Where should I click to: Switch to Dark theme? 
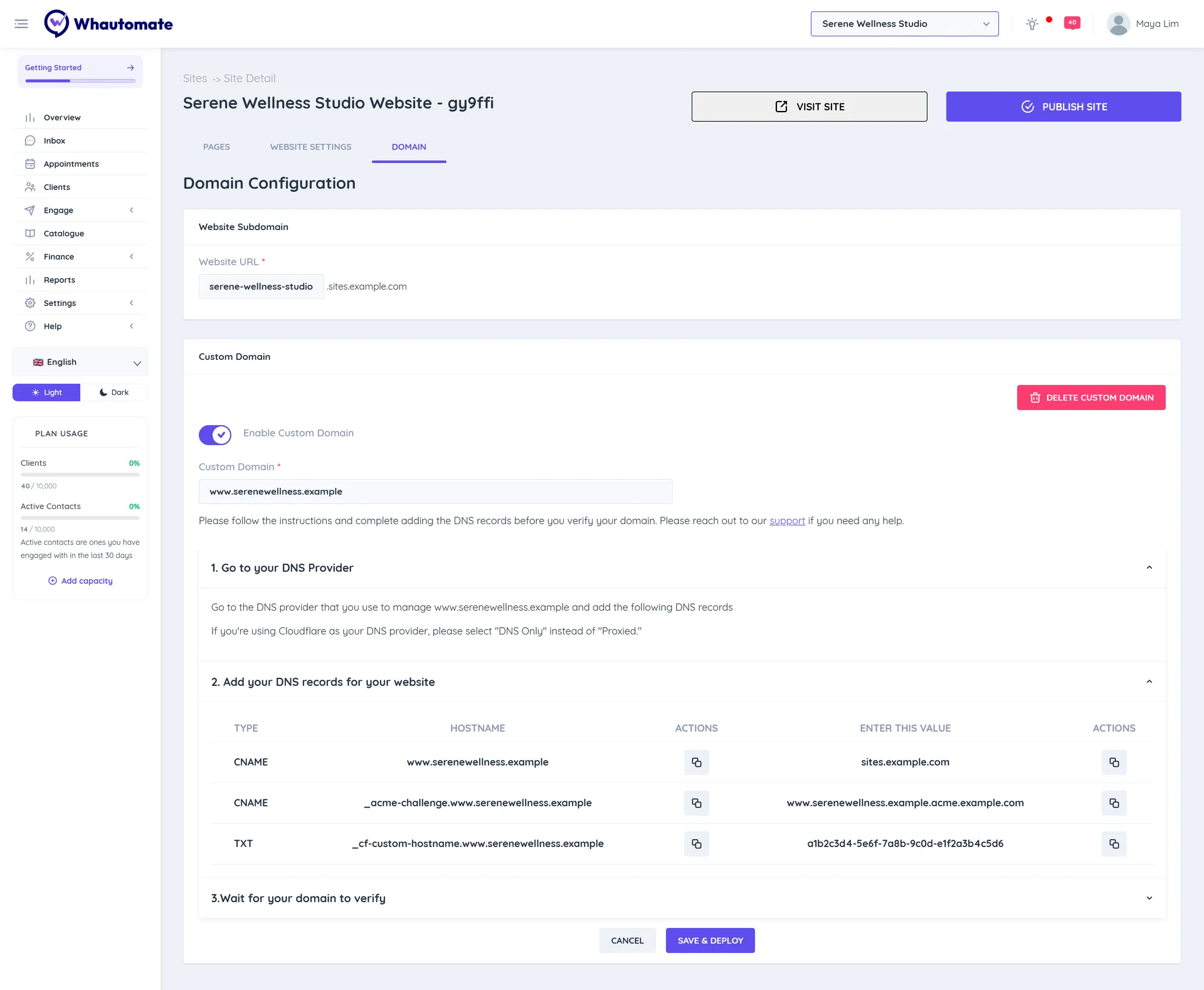114,392
